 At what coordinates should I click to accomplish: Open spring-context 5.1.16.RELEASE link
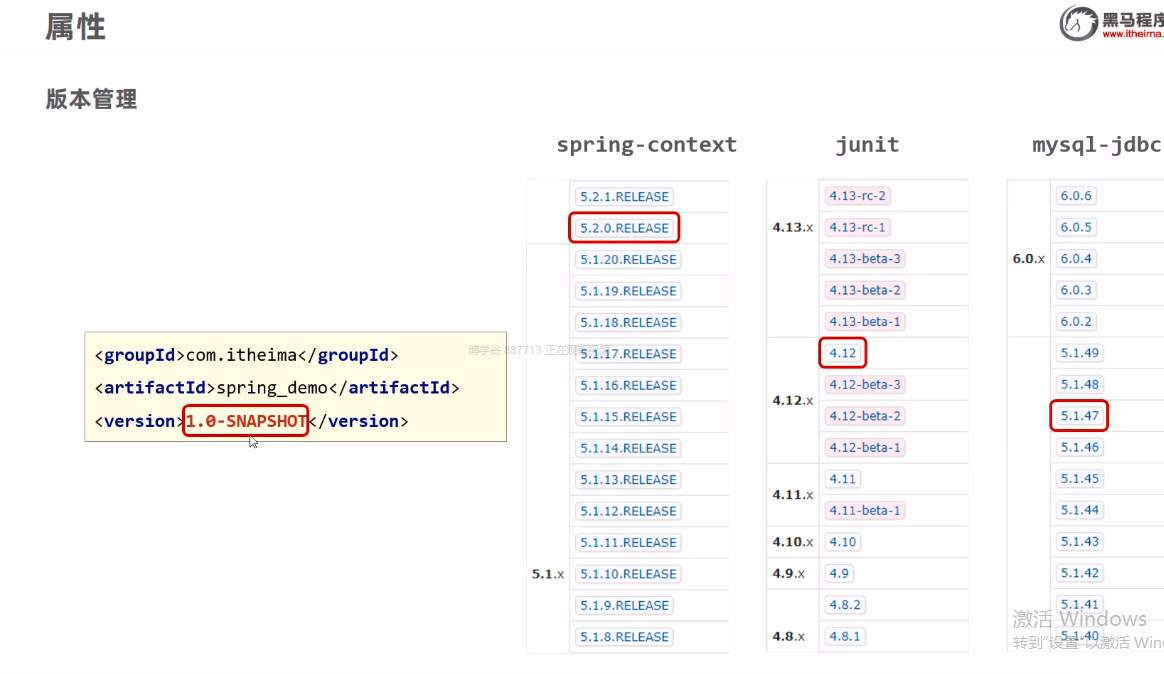pos(628,385)
